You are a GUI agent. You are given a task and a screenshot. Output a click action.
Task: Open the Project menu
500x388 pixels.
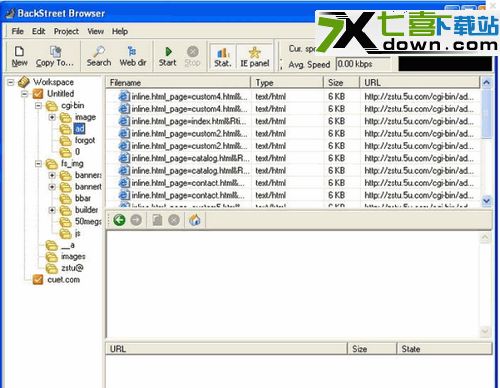66,31
